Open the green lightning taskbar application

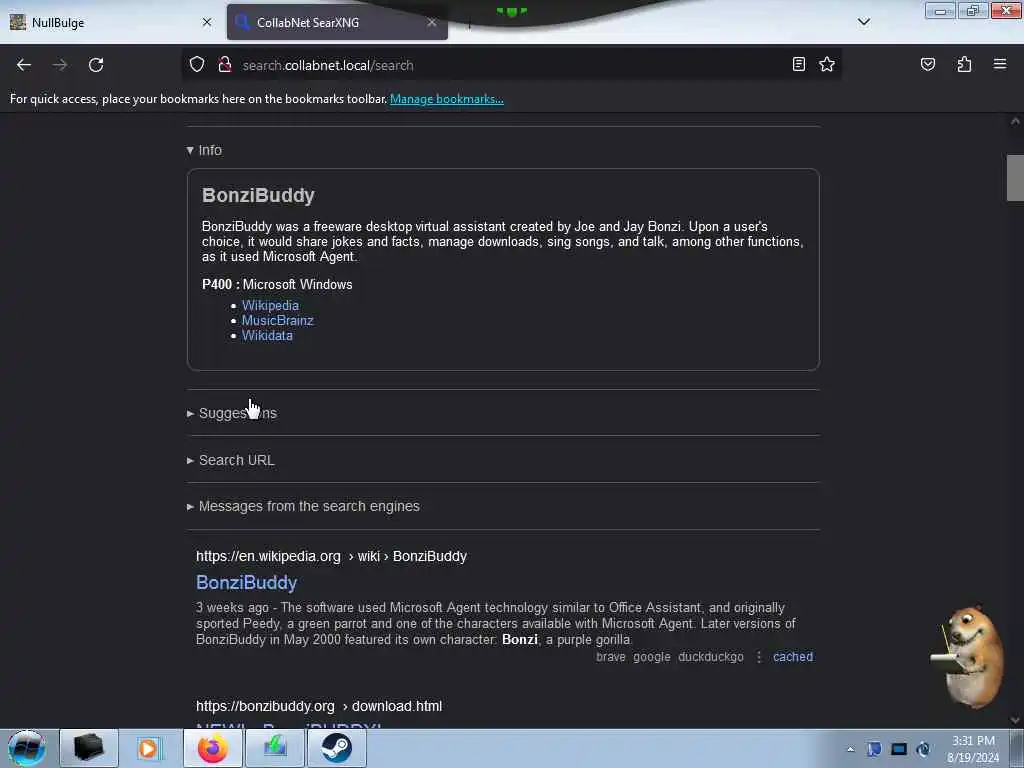coord(275,748)
